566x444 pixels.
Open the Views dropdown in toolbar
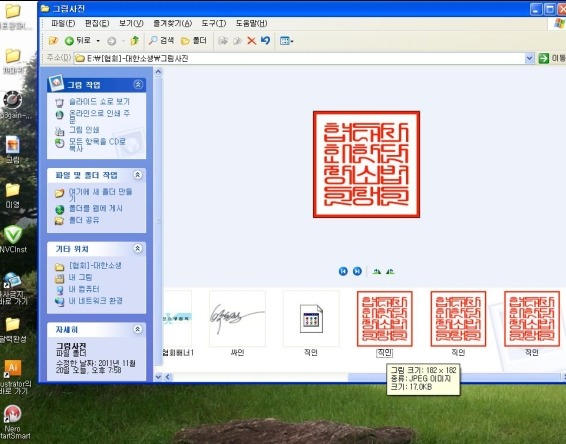coord(287,41)
